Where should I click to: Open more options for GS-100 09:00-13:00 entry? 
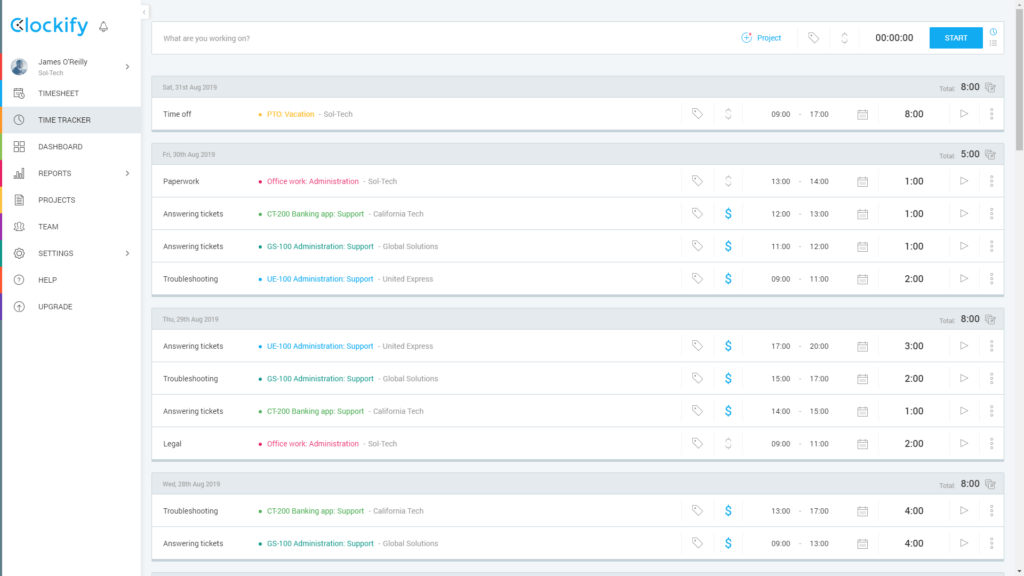tap(991, 543)
